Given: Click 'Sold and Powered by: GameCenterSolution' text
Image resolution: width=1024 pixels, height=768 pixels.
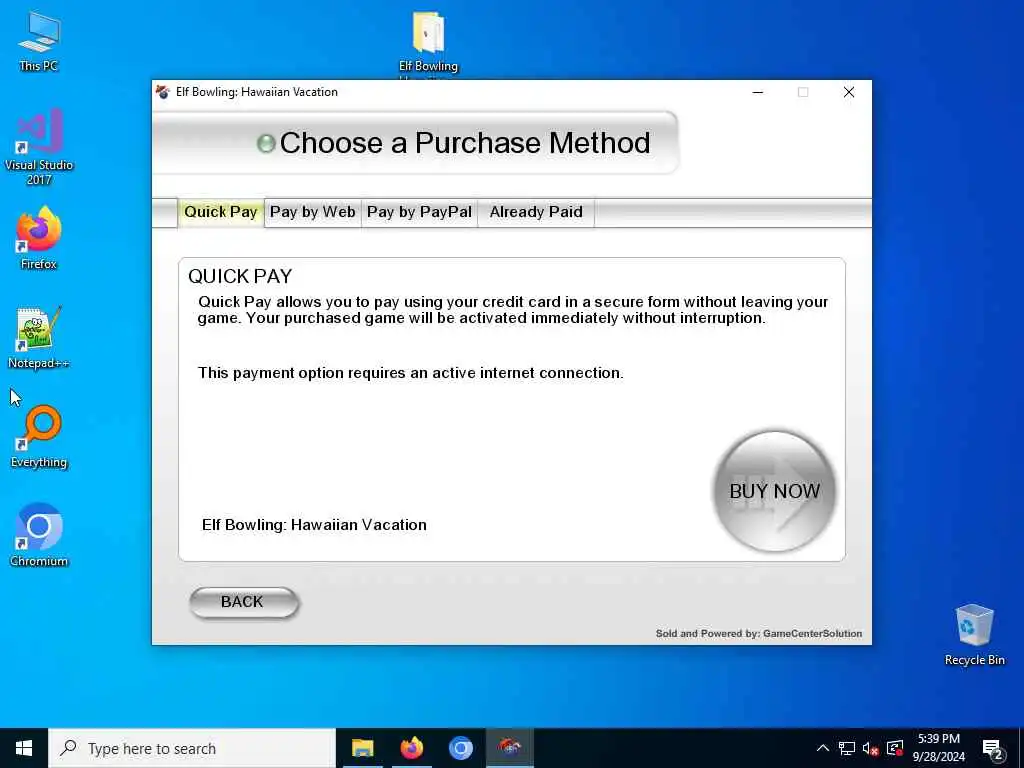Looking at the screenshot, I should (759, 633).
